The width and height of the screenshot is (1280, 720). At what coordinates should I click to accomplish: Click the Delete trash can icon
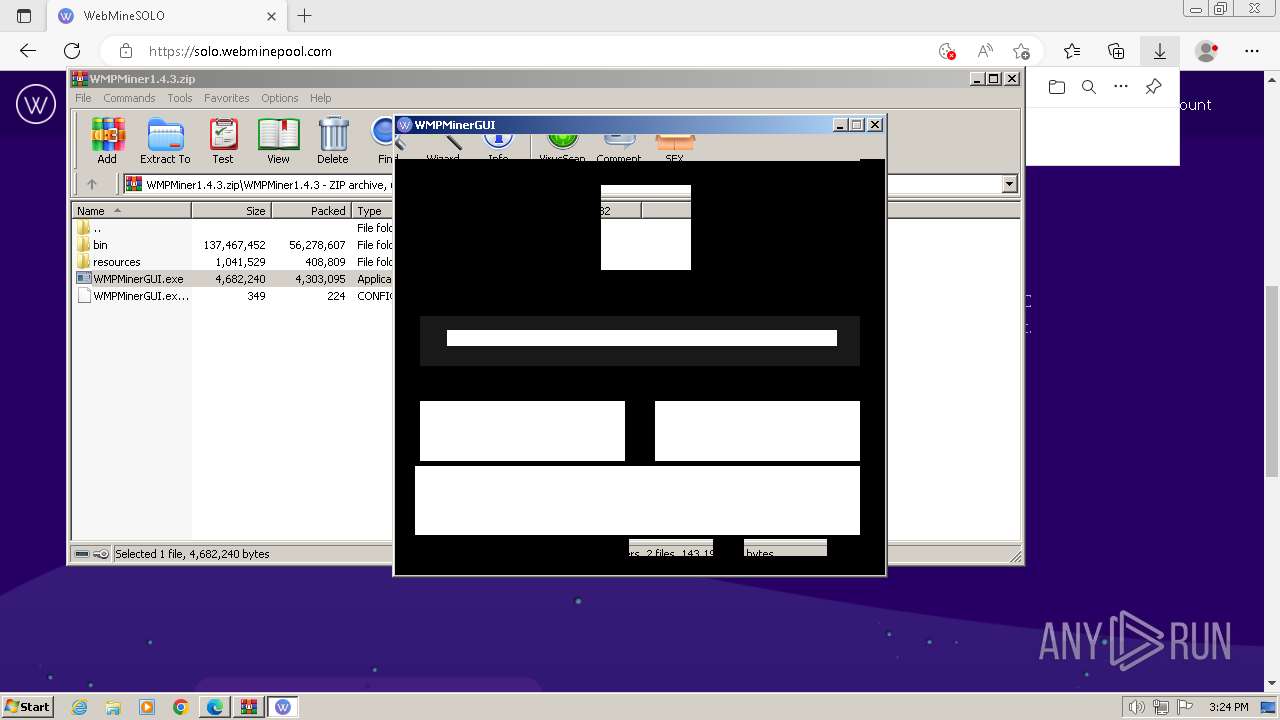(x=333, y=141)
